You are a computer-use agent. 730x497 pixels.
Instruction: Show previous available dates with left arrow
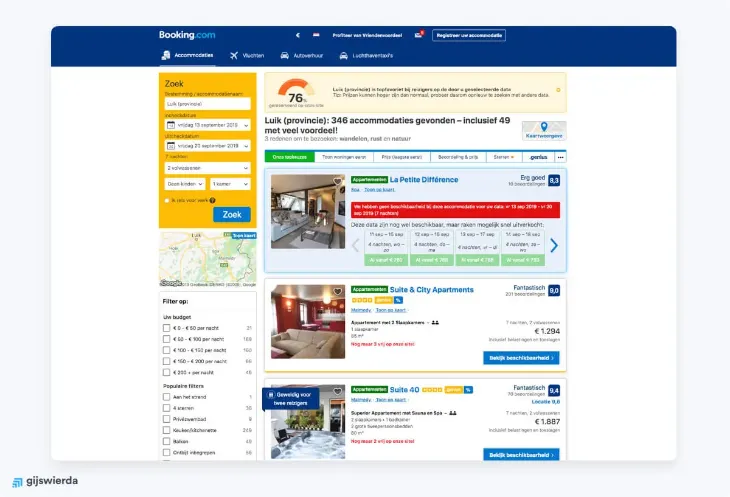(356, 245)
